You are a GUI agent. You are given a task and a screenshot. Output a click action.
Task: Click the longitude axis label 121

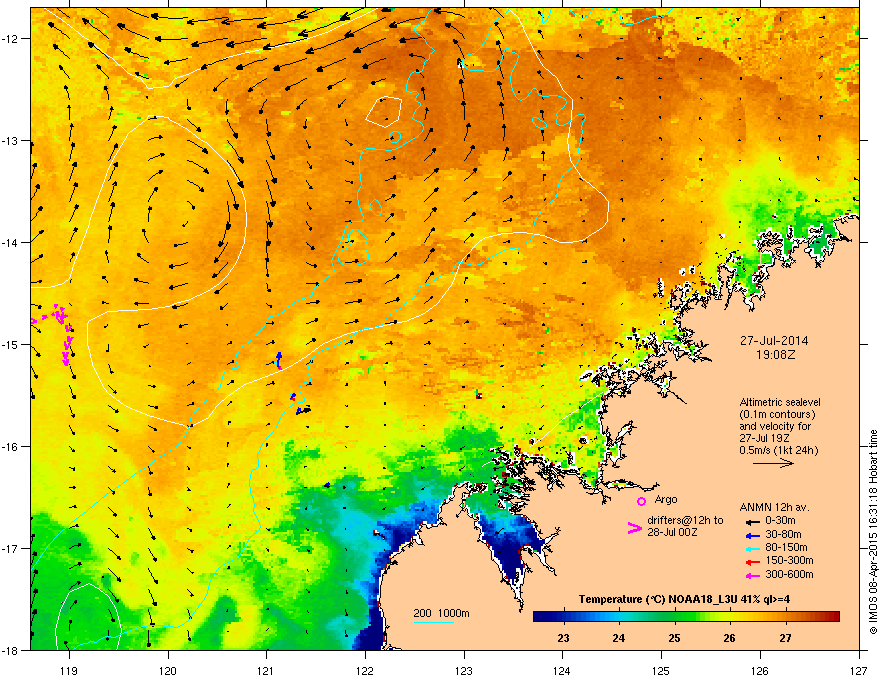(266, 670)
